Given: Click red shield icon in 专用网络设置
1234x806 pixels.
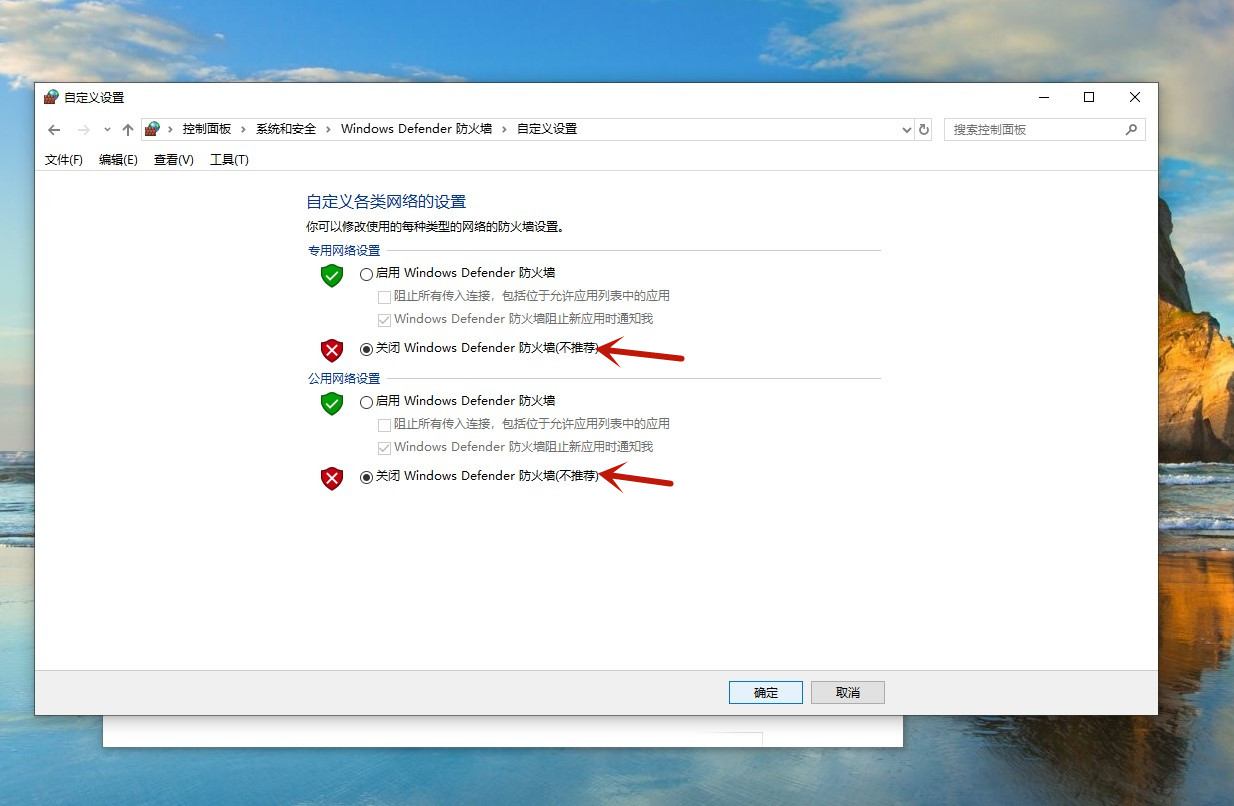Looking at the screenshot, I should coord(332,350).
